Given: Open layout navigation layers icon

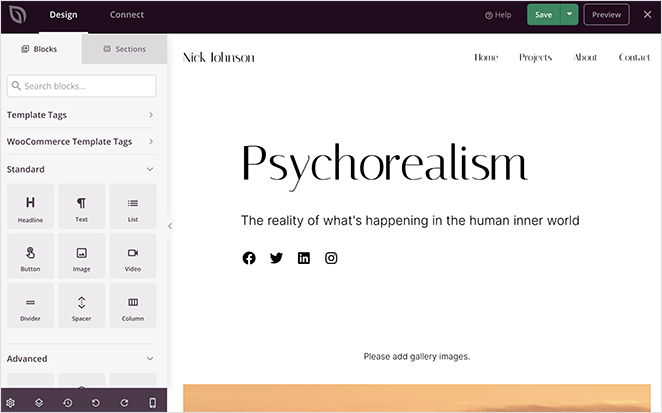Looking at the screenshot, I should click(39, 402).
